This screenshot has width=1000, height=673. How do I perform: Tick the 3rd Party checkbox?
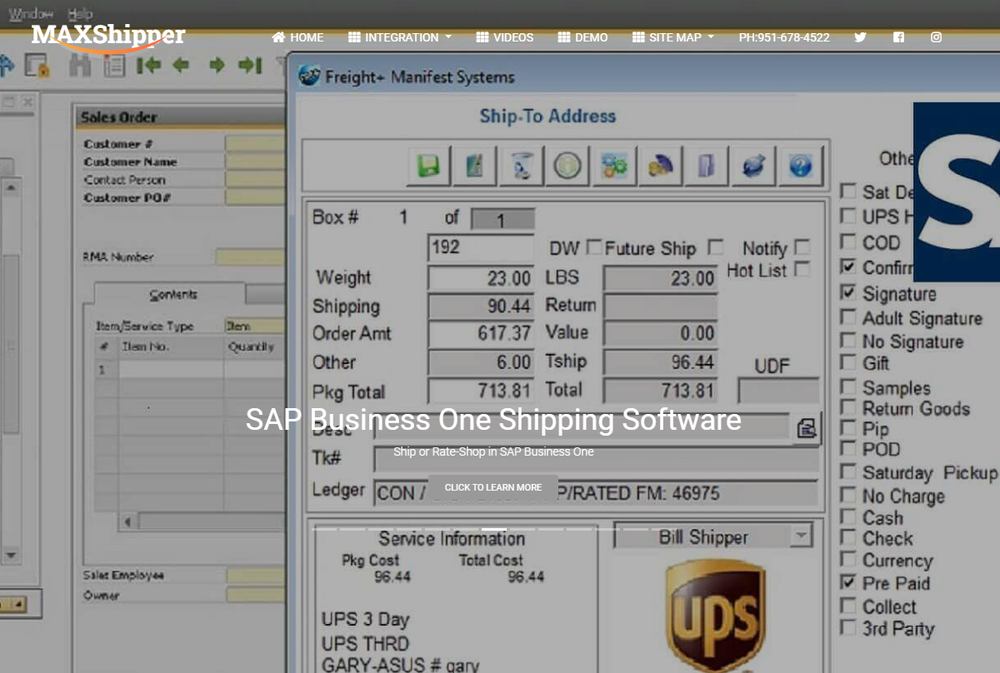pyautogui.click(x=848, y=627)
